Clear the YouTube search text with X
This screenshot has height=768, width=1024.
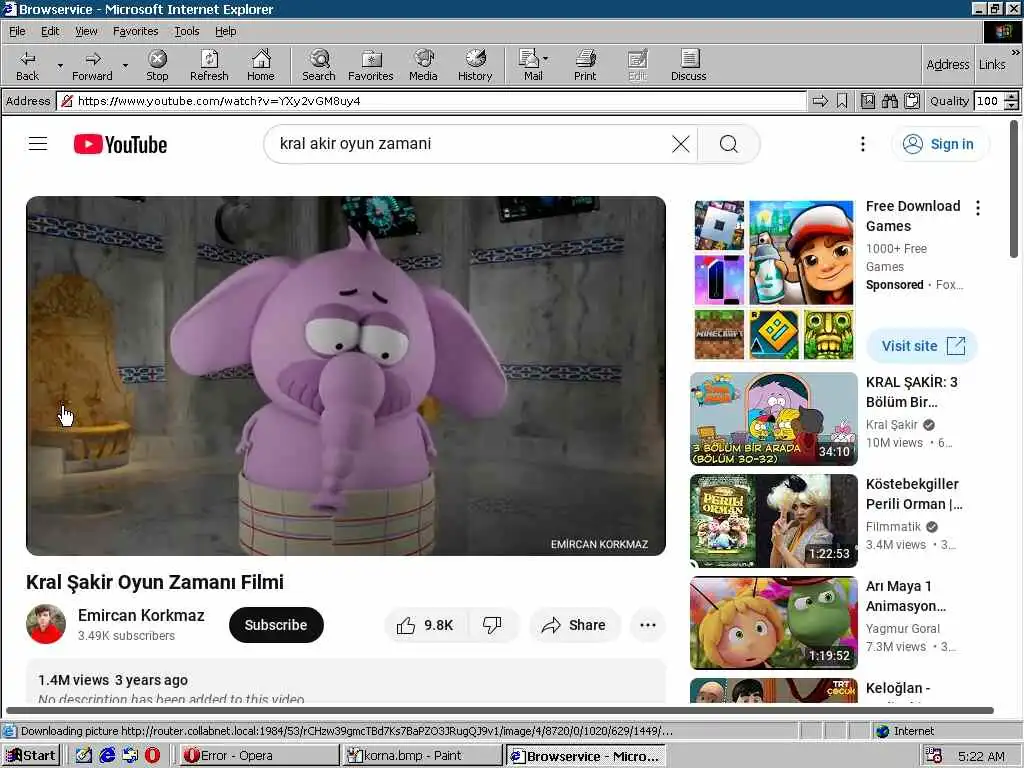tap(680, 144)
